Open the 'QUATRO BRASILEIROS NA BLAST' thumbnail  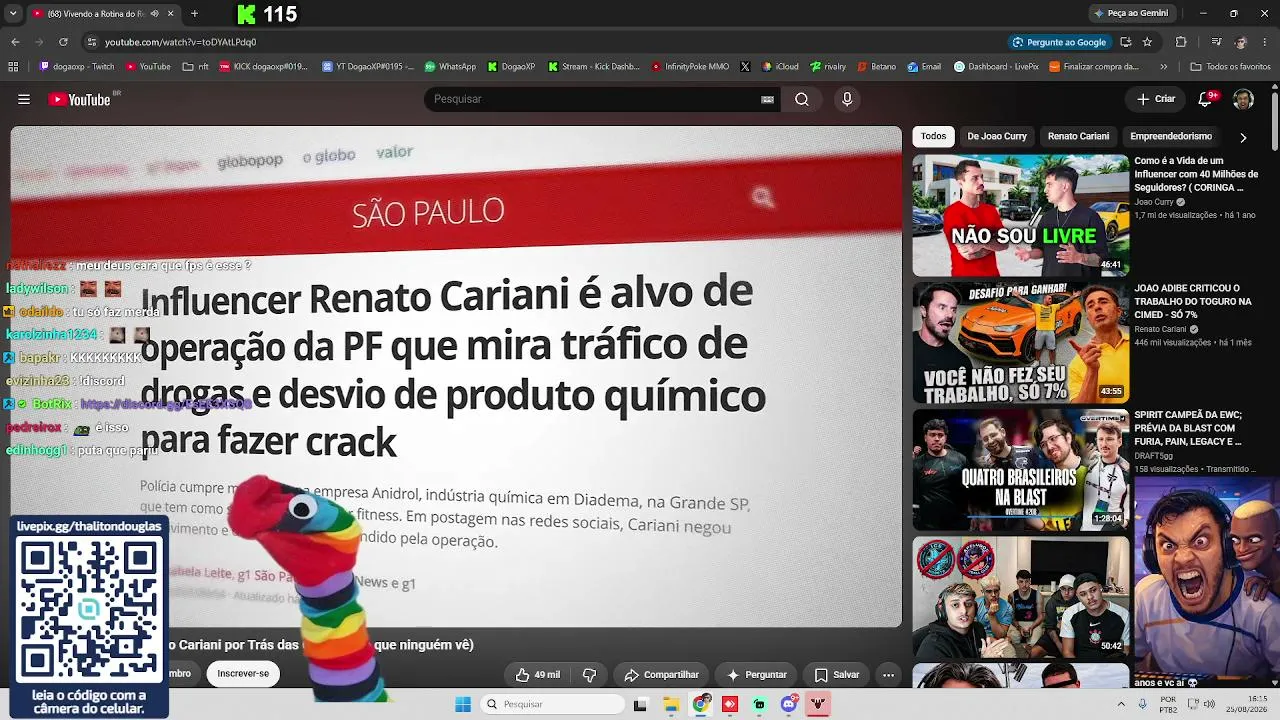[x=1020, y=470]
